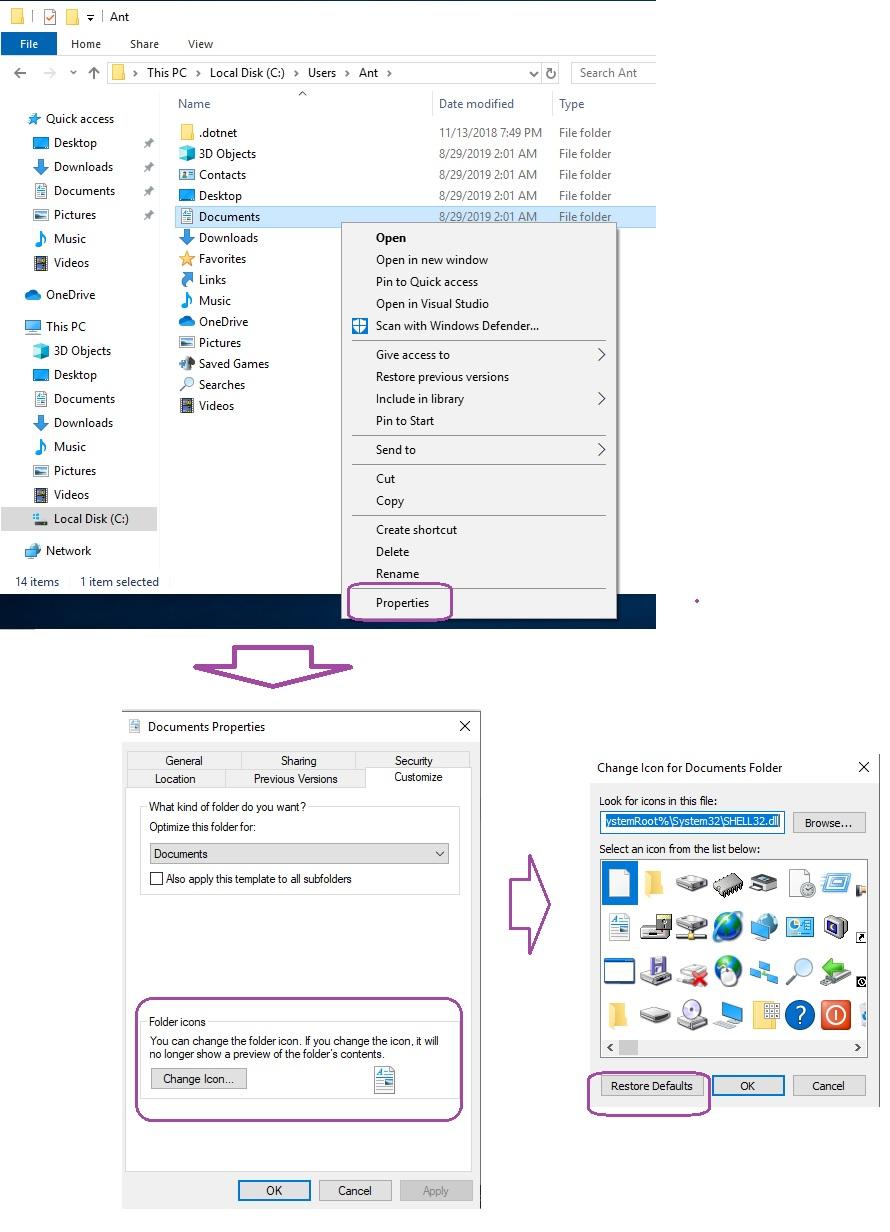890x1232 pixels.
Task: Select the magnifying glass icon
Action: click(x=800, y=971)
